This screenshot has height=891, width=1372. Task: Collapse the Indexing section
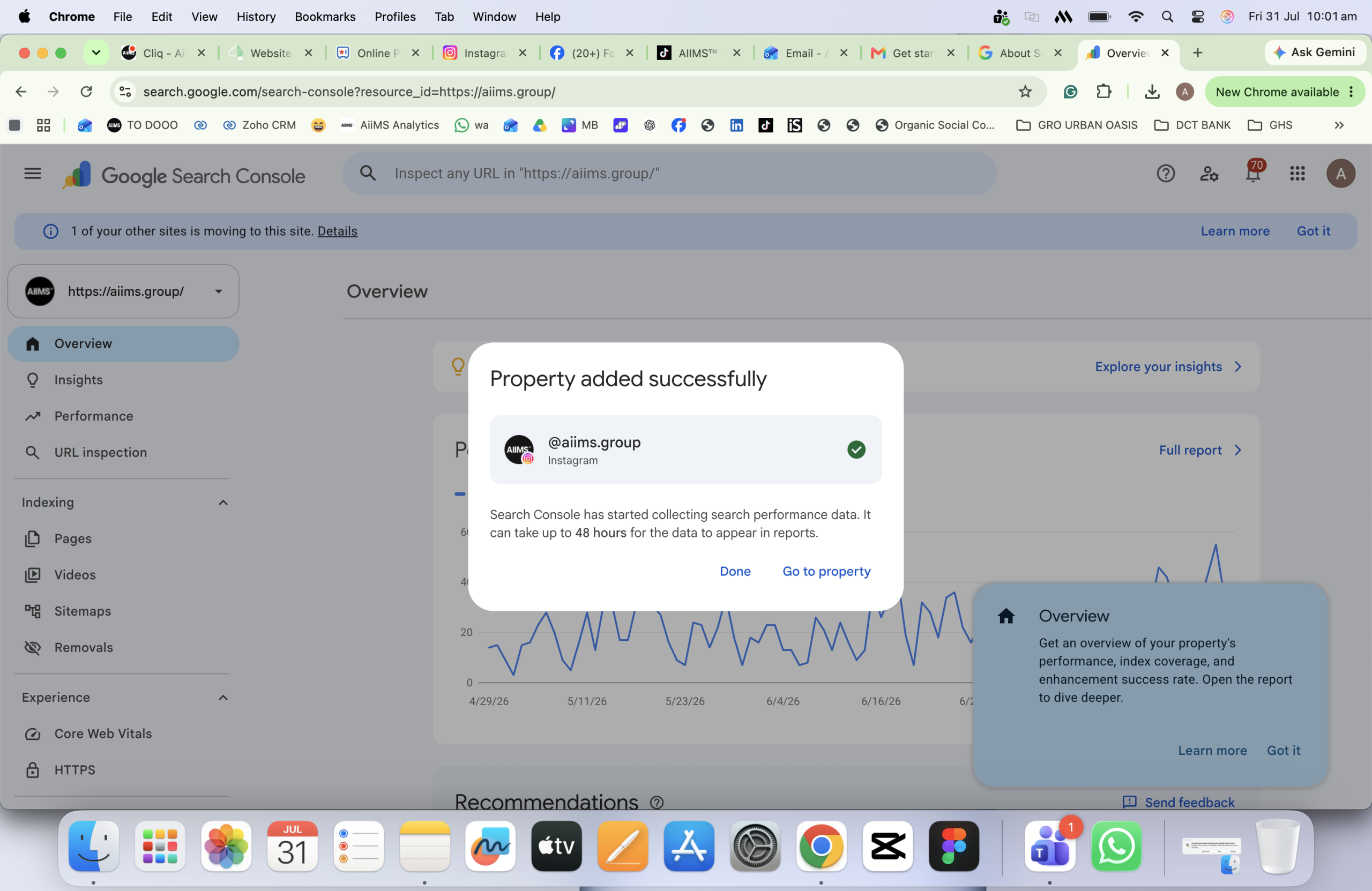(223, 503)
